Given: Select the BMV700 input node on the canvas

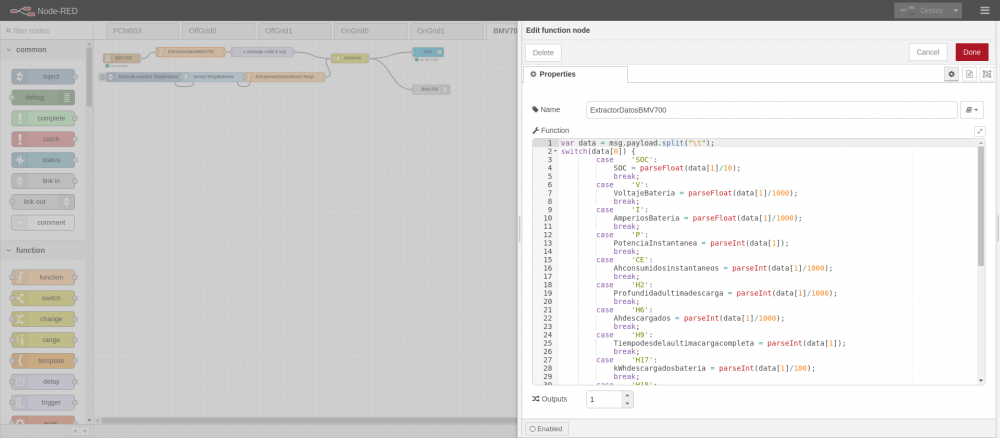Looking at the screenshot, I should [x=122, y=58].
